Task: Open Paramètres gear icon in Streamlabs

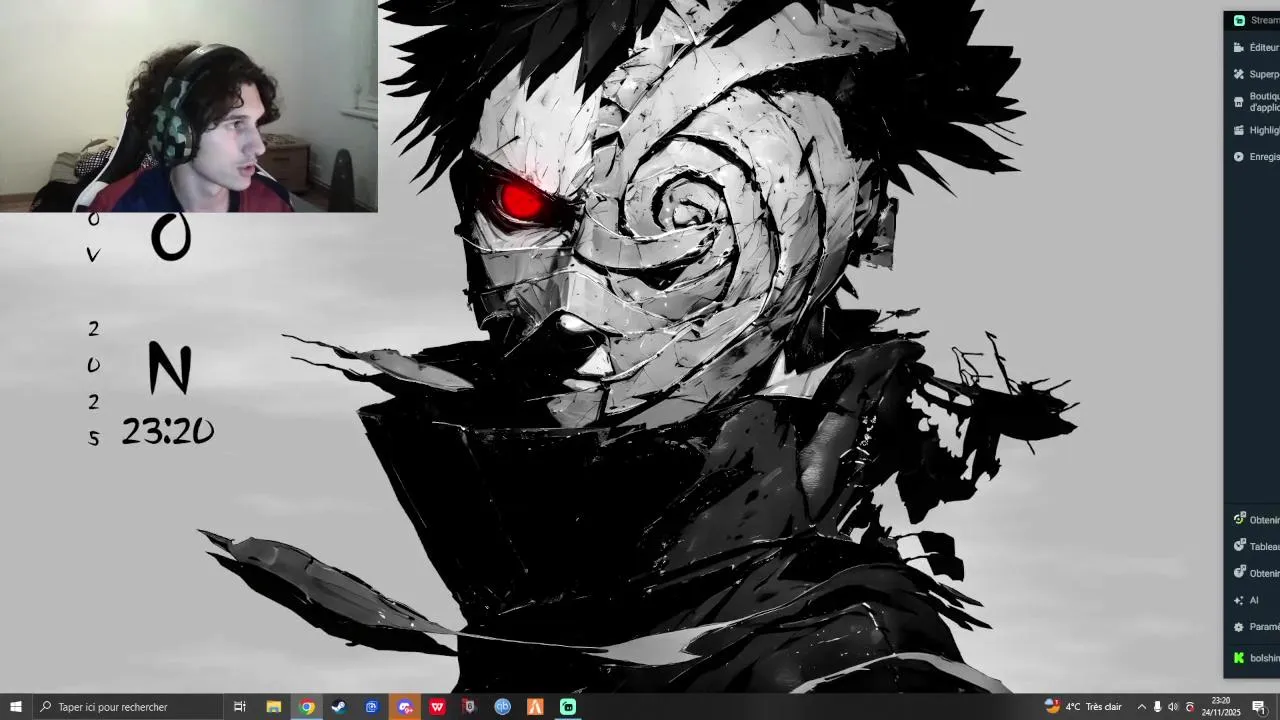Action: click(x=1239, y=627)
